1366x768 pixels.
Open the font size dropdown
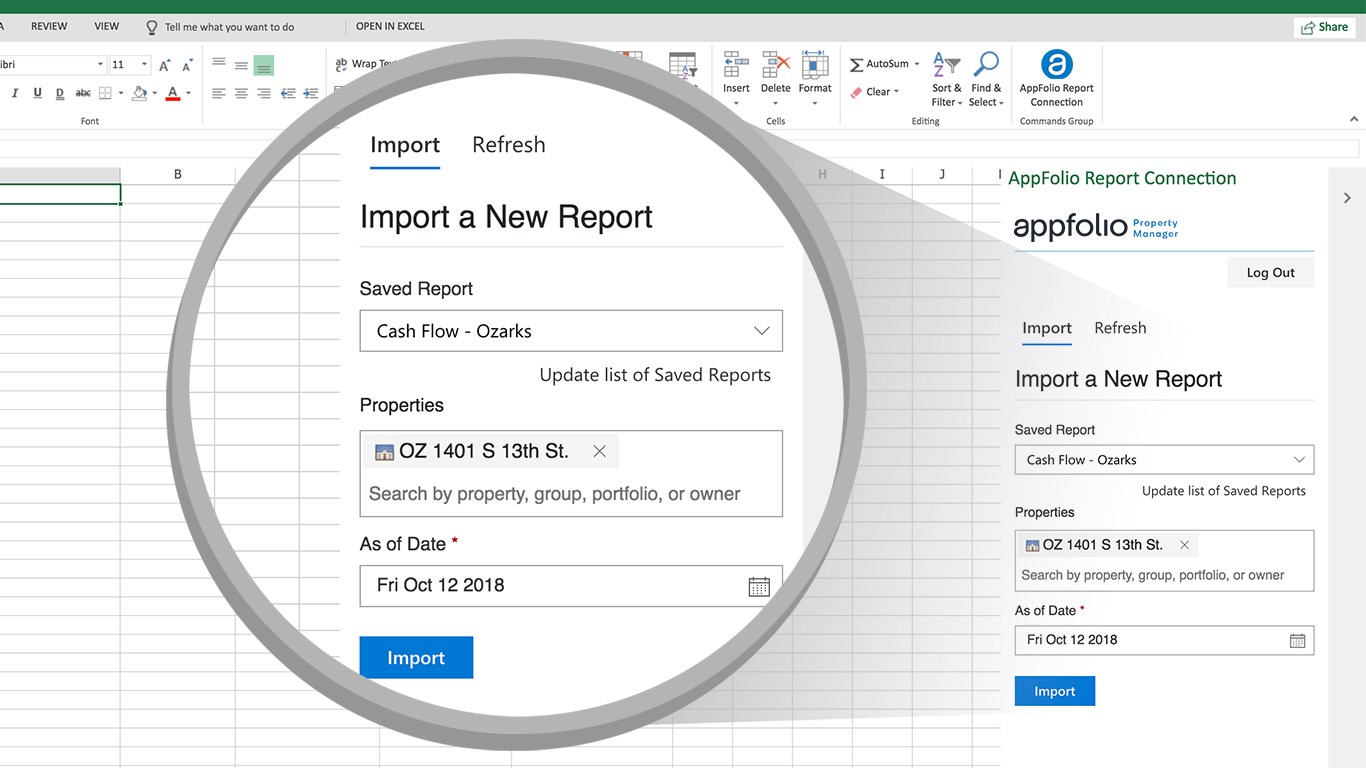pyautogui.click(x=142, y=64)
